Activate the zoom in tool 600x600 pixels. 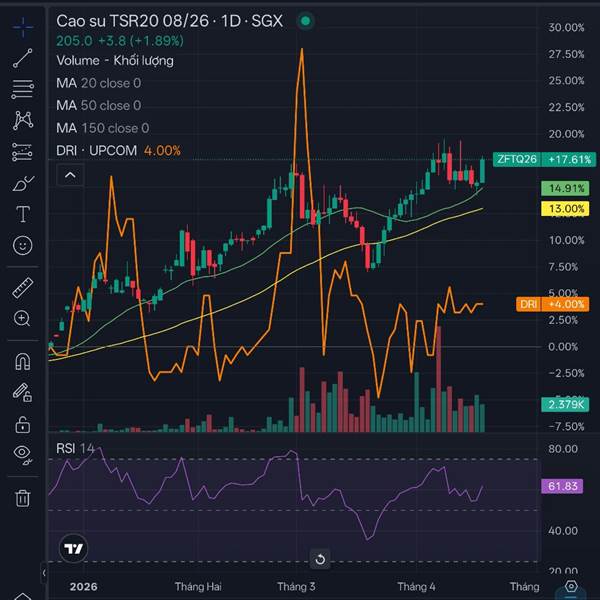23,318
